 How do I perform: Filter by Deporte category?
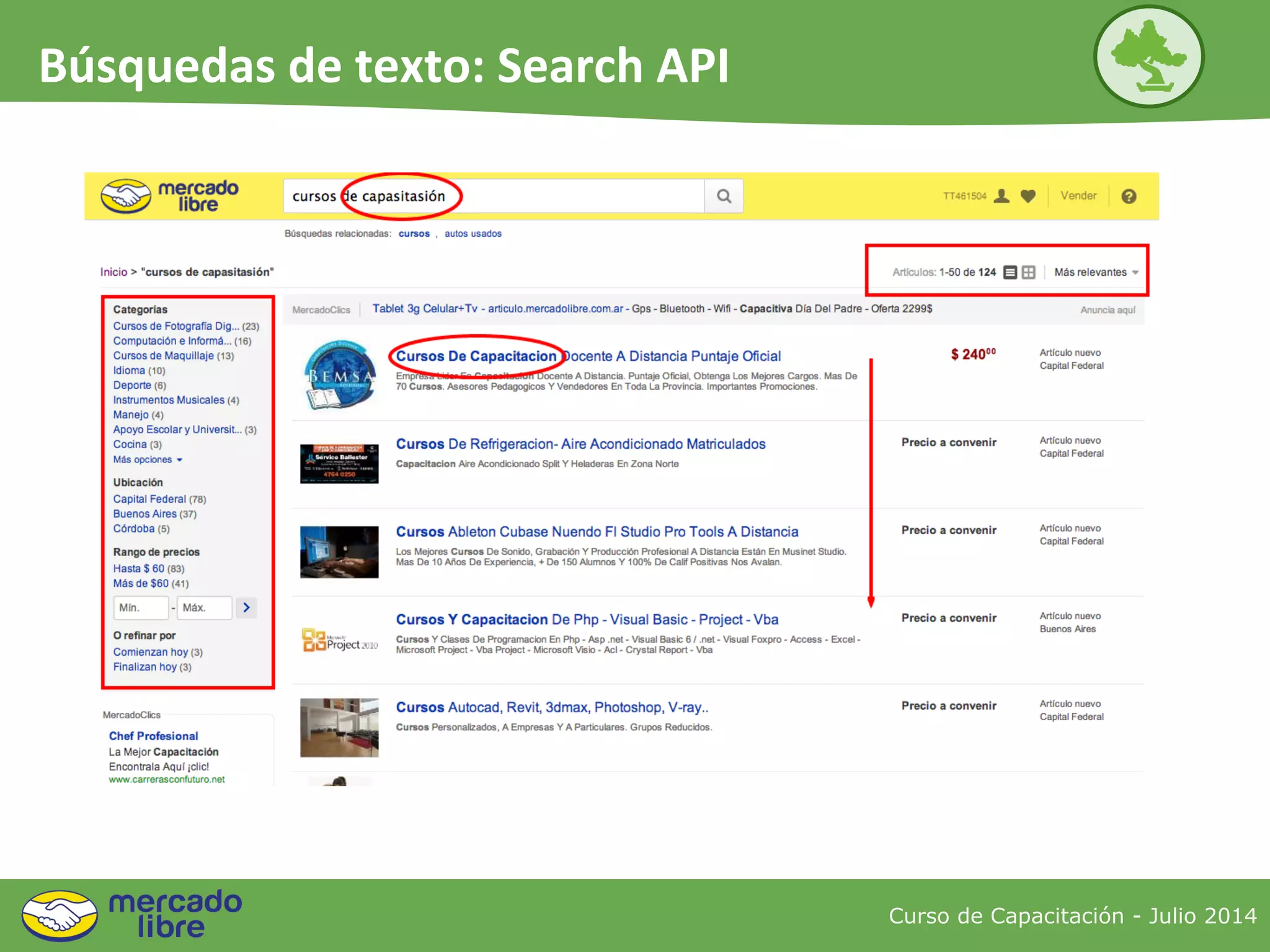(132, 386)
